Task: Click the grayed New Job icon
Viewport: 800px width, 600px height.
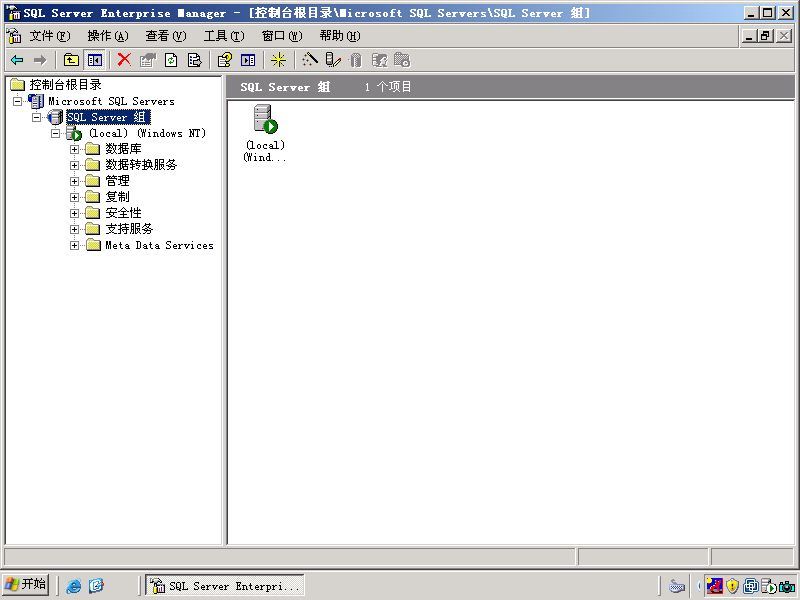Action: [x=402, y=60]
